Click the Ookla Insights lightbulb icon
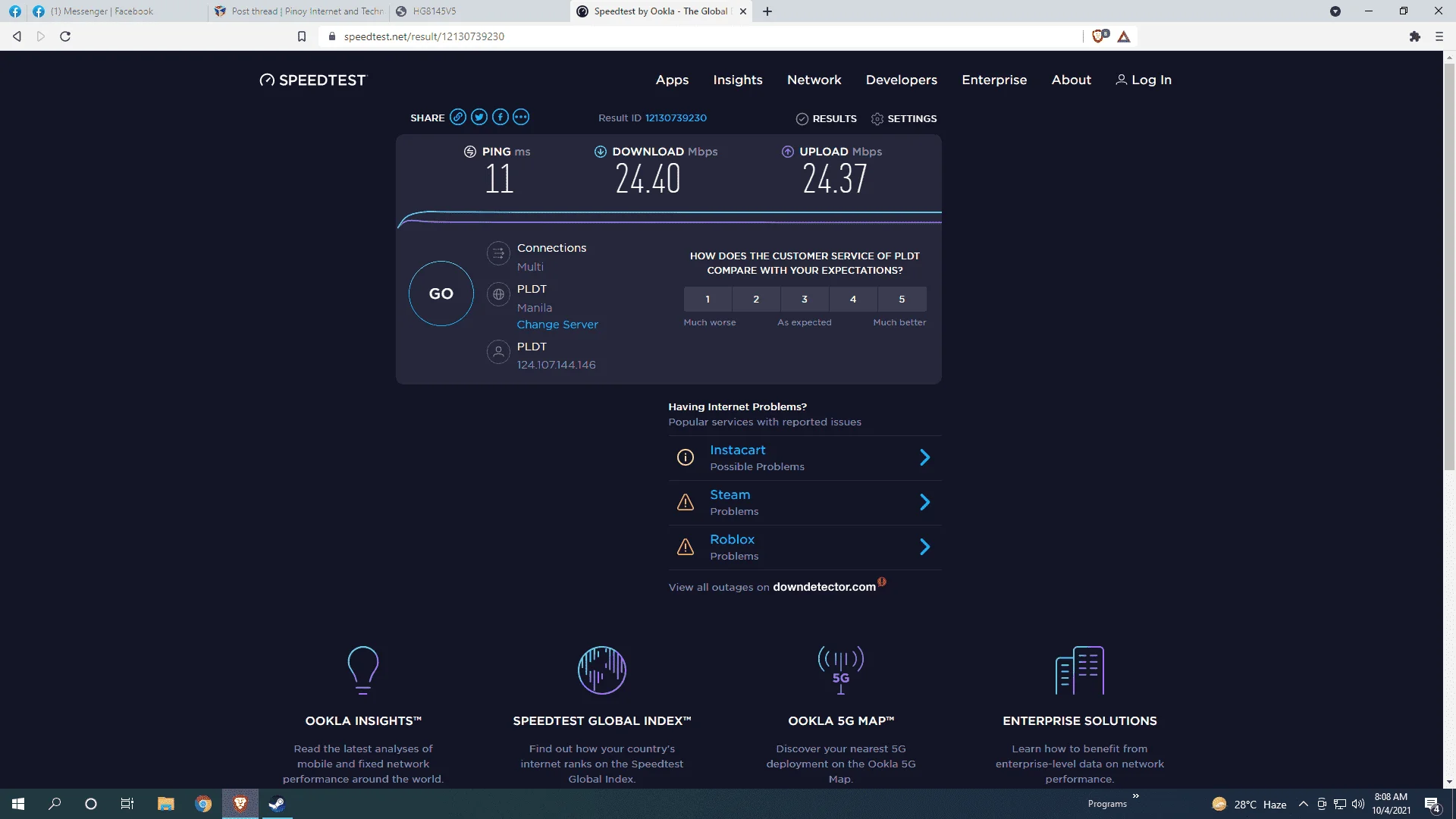Screen dimensions: 1456x819 pyautogui.click(x=362, y=670)
